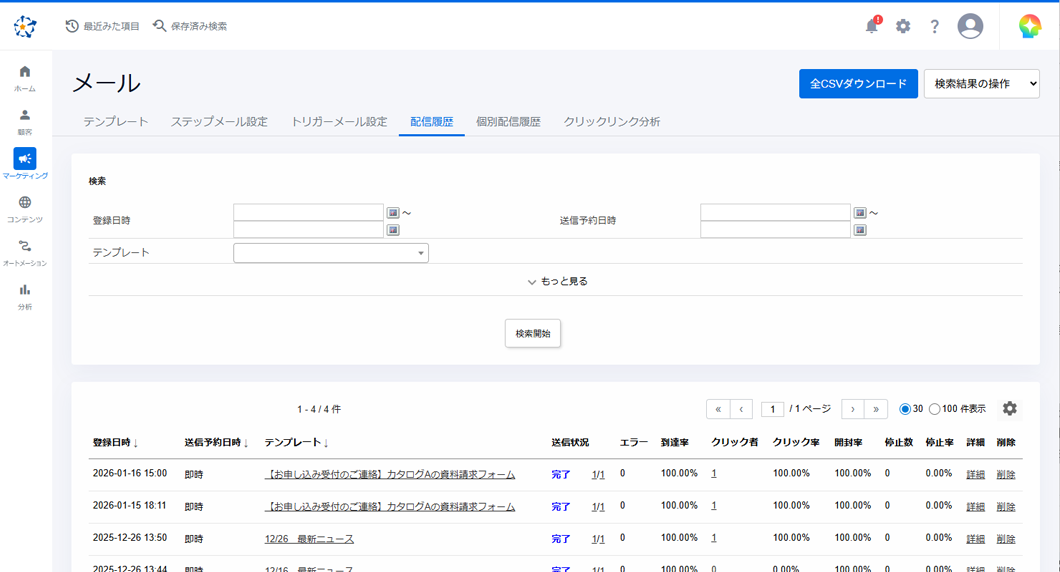Switch to 個別配信履歴 tab

508,122
